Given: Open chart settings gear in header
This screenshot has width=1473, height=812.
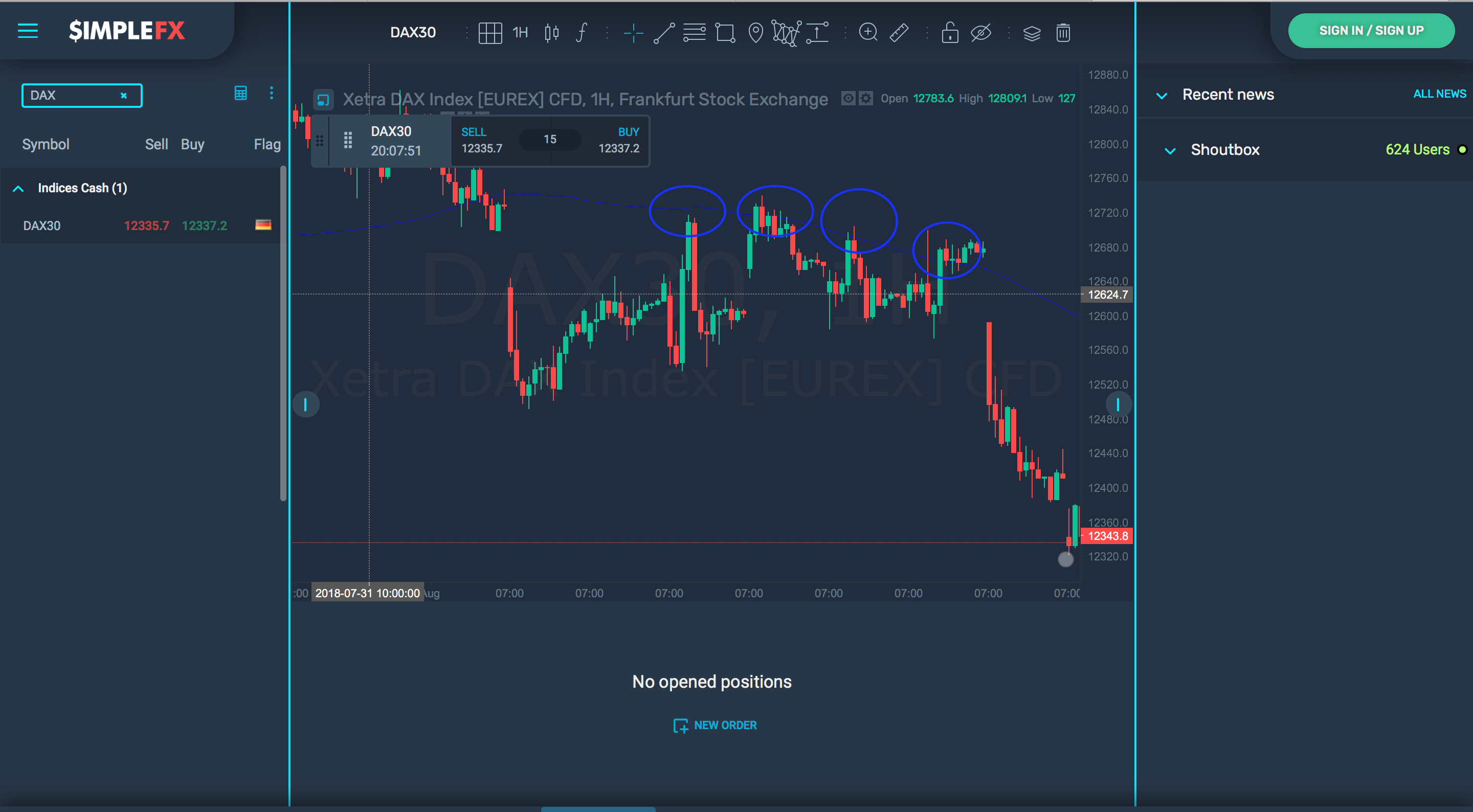Looking at the screenshot, I should (x=866, y=98).
